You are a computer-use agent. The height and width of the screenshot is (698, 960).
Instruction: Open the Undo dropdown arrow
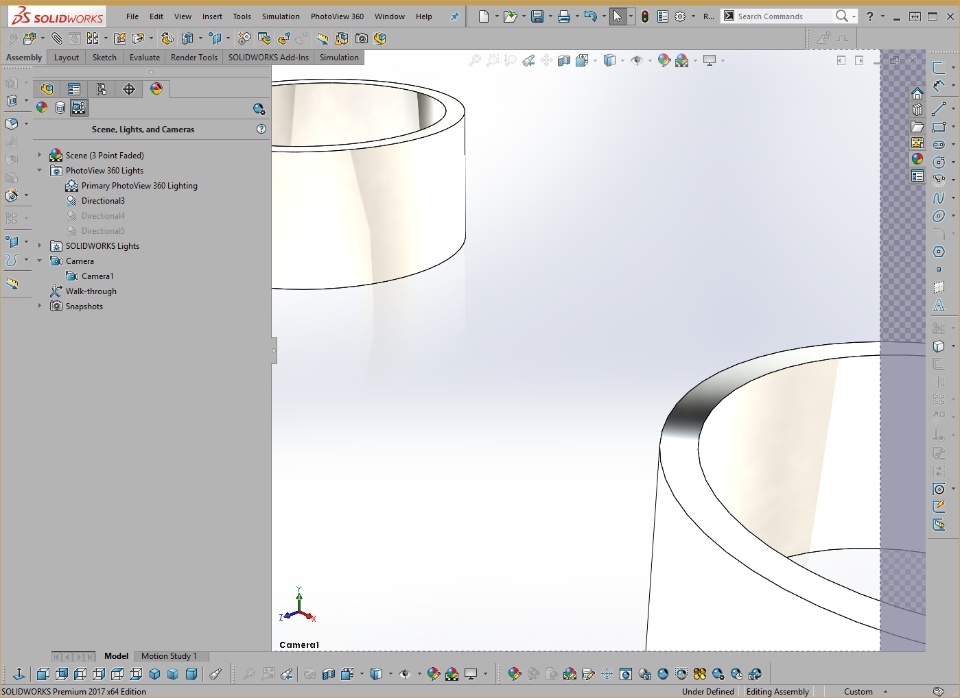(603, 17)
